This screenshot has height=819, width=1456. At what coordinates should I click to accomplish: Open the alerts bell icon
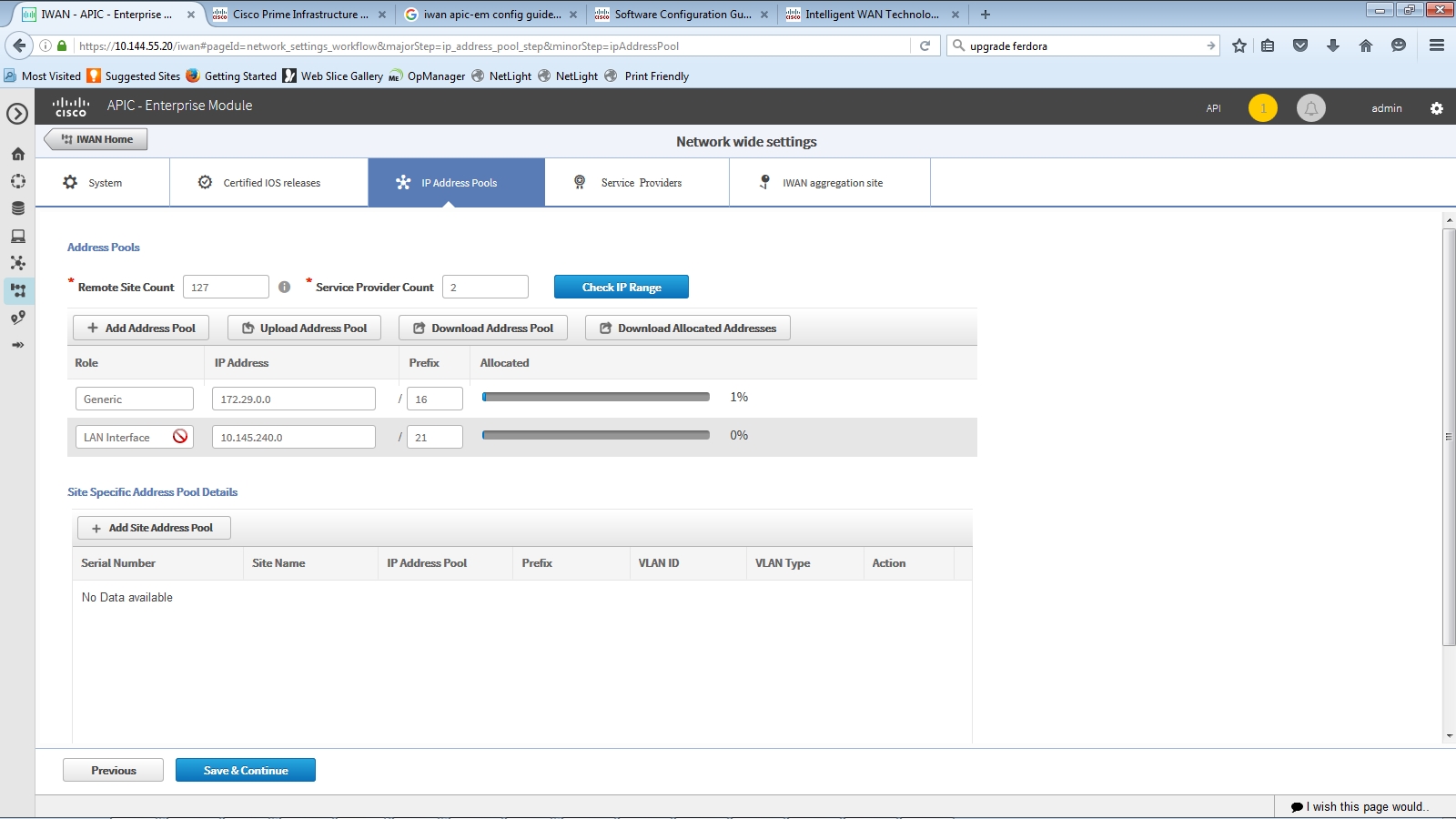pyautogui.click(x=1311, y=108)
